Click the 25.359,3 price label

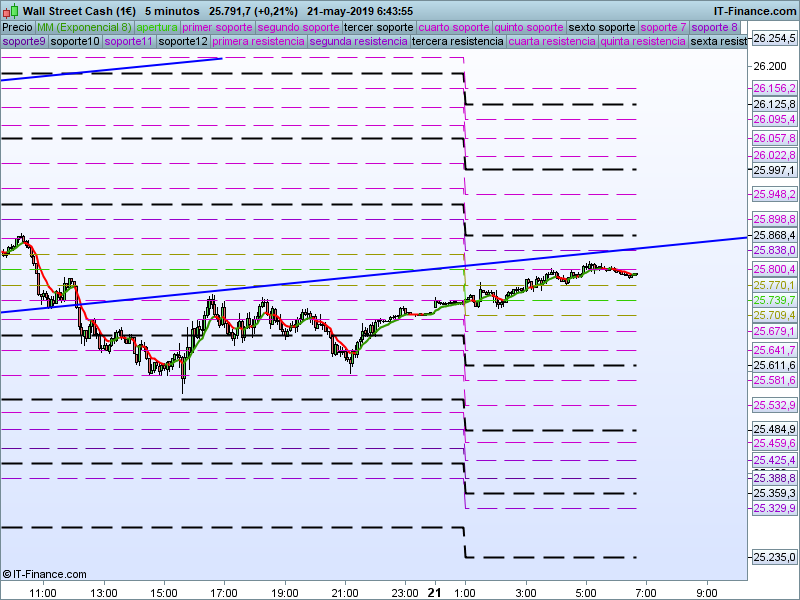774,493
